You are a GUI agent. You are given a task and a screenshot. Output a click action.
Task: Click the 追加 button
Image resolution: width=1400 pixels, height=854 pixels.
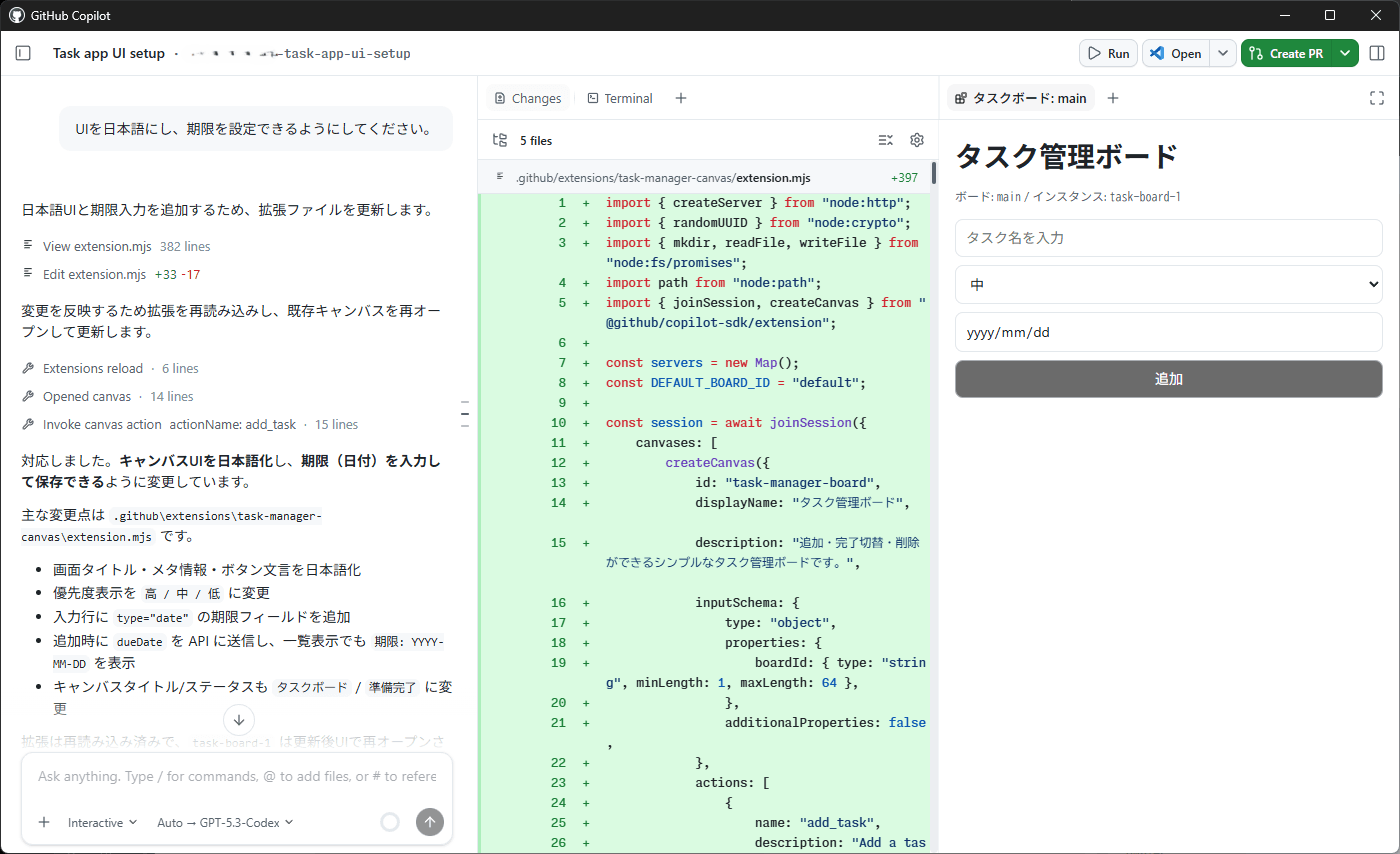pos(1168,379)
